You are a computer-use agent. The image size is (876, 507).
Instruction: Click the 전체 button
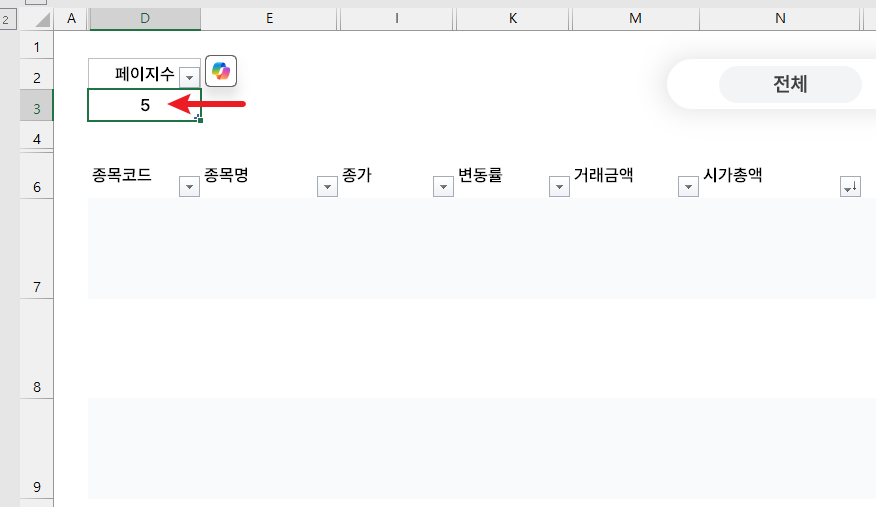tap(790, 84)
